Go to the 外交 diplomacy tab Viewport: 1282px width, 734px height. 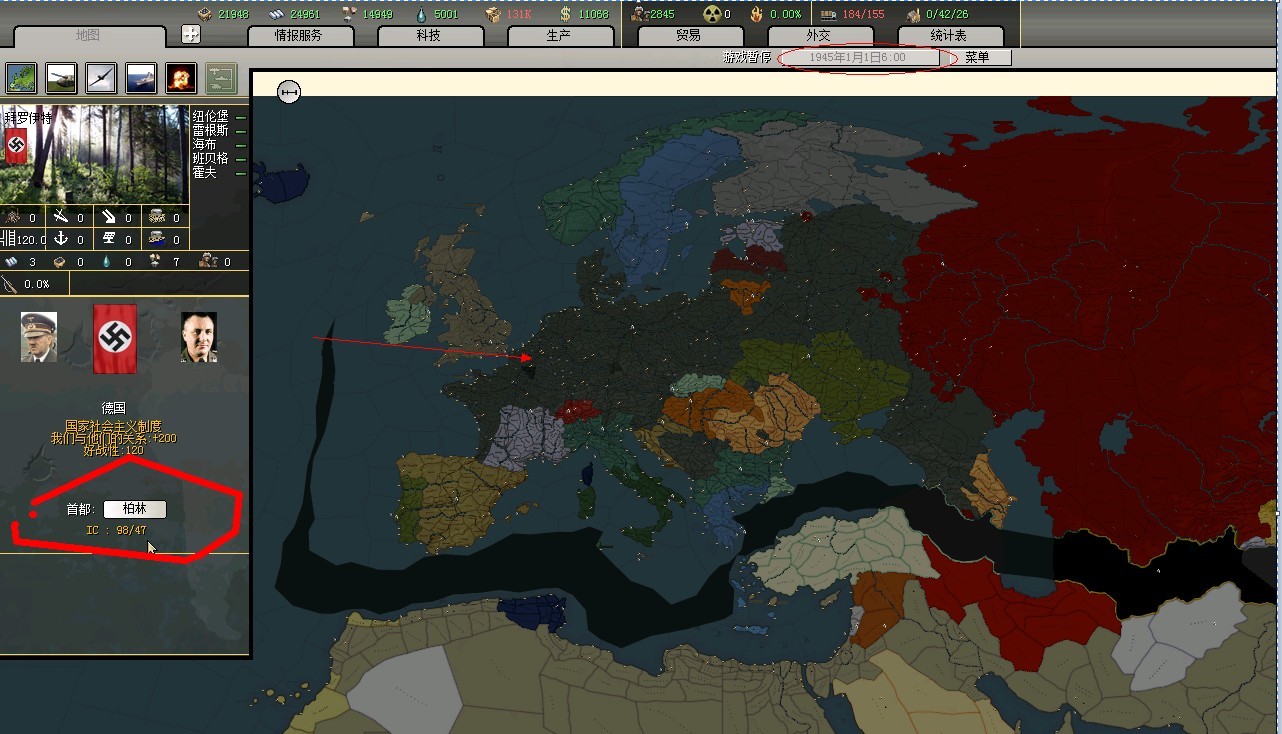point(819,36)
